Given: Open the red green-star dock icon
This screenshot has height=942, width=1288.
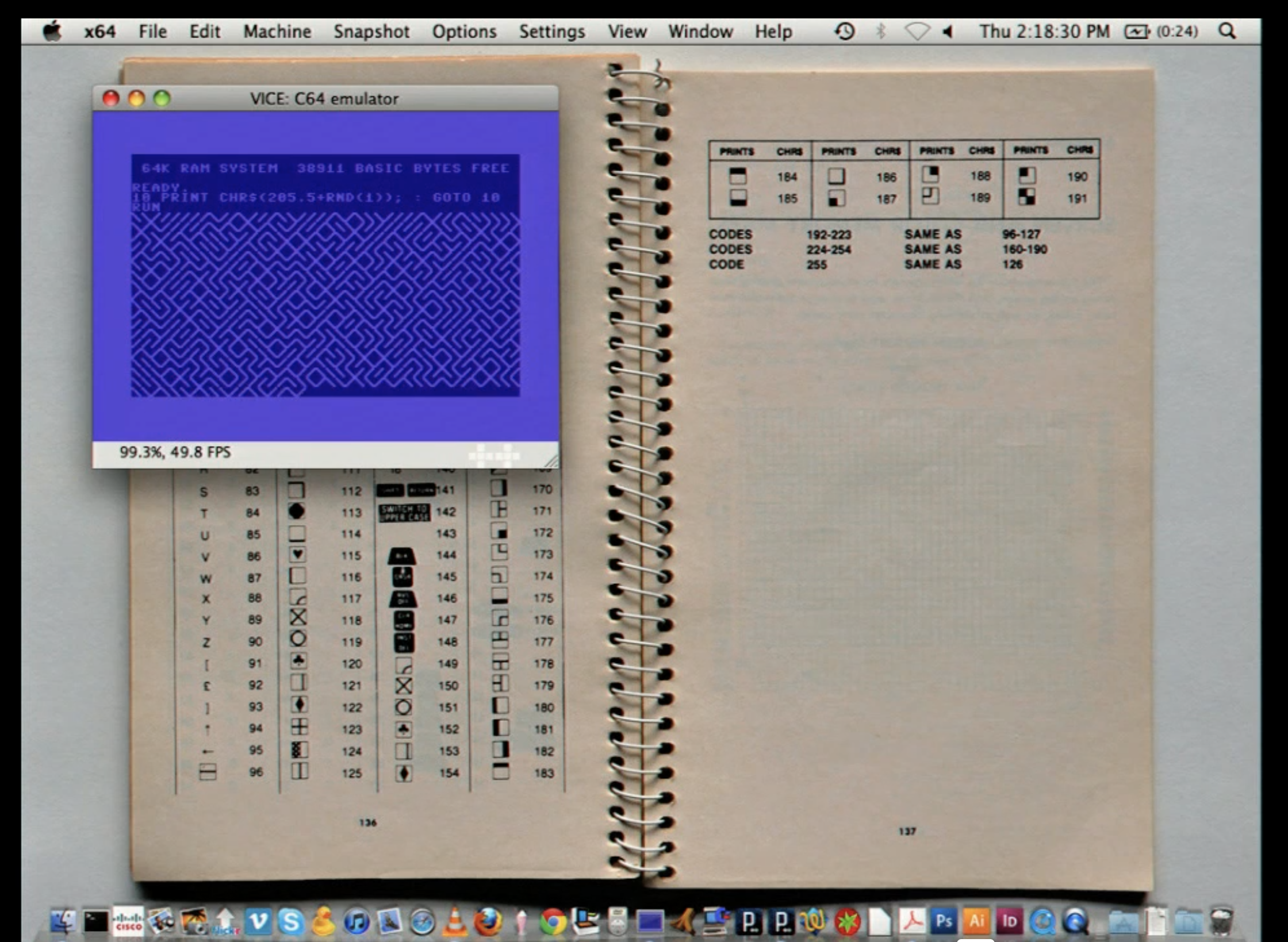Looking at the screenshot, I should pos(847,921).
